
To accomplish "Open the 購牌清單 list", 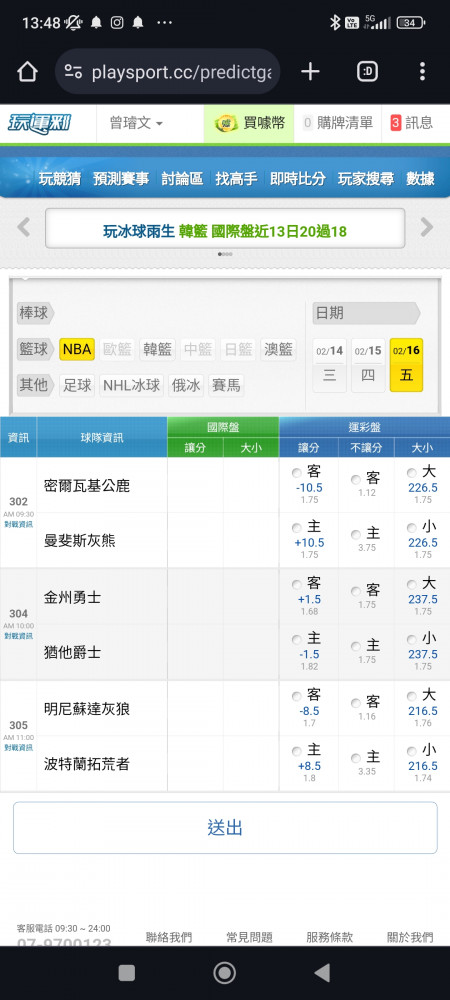I will coord(338,123).
